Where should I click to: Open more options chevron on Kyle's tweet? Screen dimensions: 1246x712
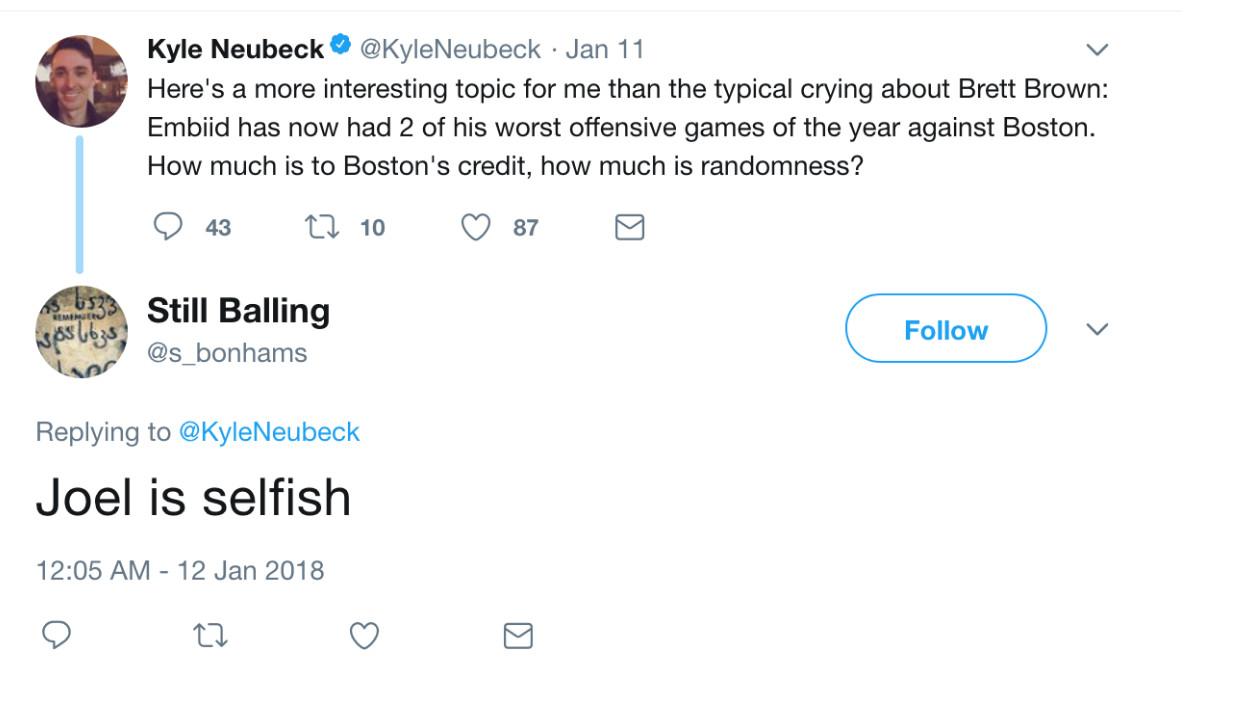click(1097, 49)
